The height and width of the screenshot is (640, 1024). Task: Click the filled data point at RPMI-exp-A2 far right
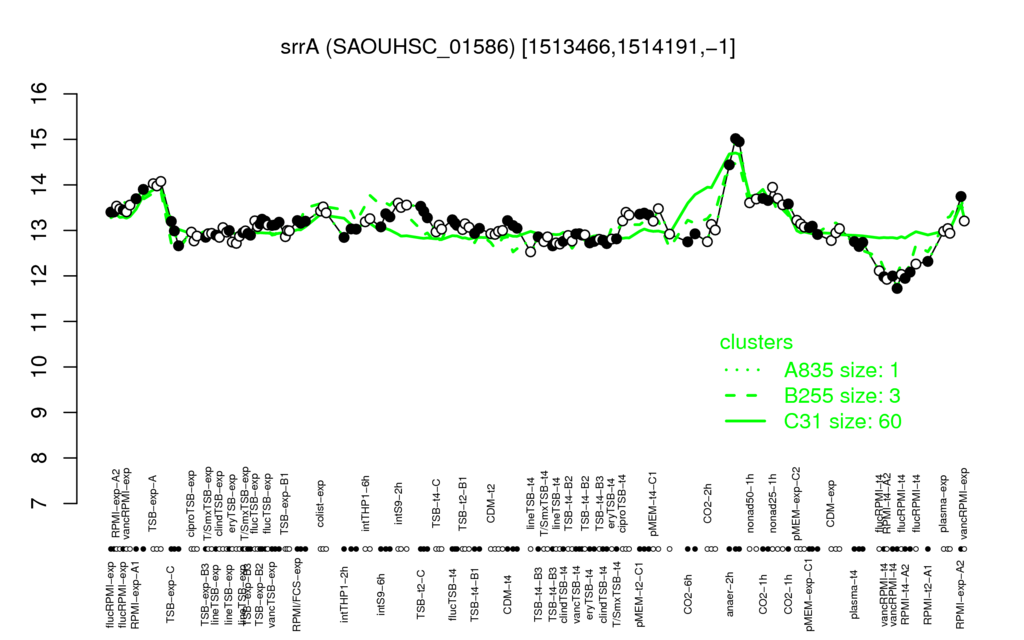pyautogui.click(x=961, y=196)
